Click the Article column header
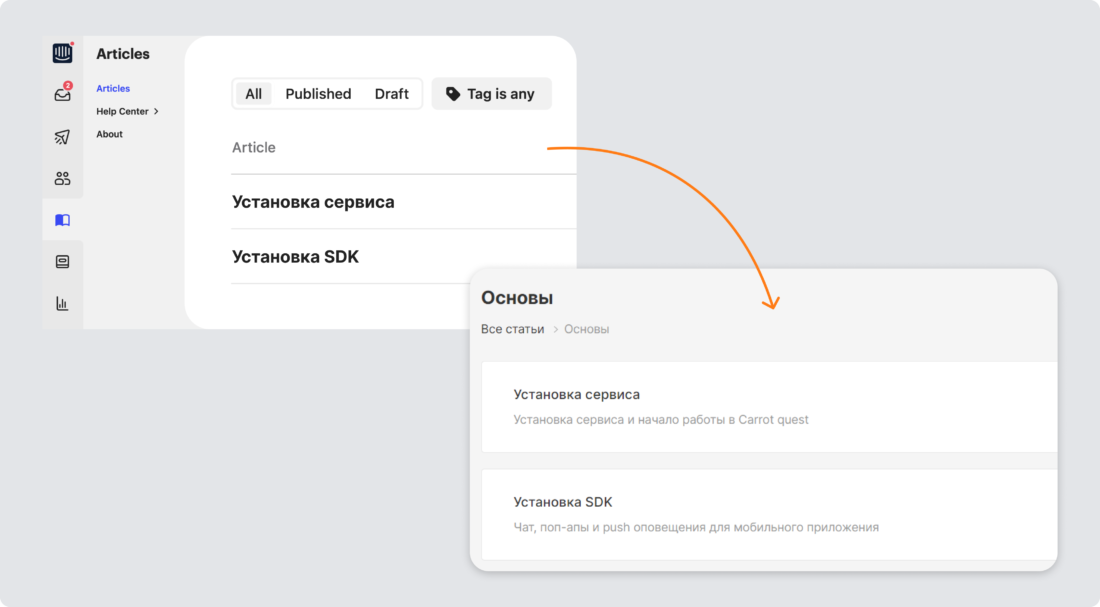 coord(254,147)
